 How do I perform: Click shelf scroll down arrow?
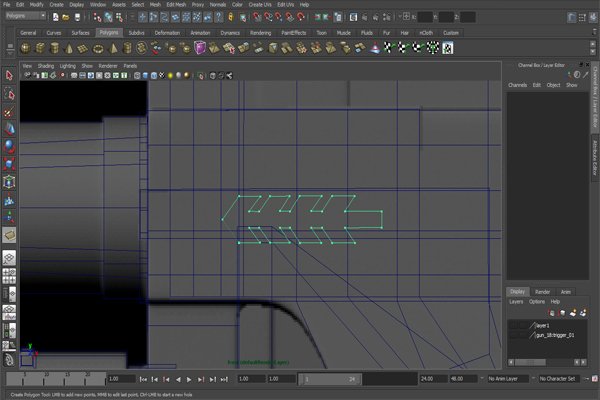coord(593,52)
